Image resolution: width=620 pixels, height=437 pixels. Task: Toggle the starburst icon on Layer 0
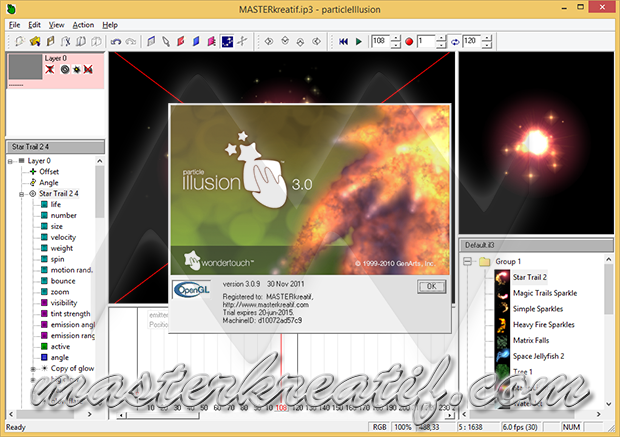coord(77,70)
